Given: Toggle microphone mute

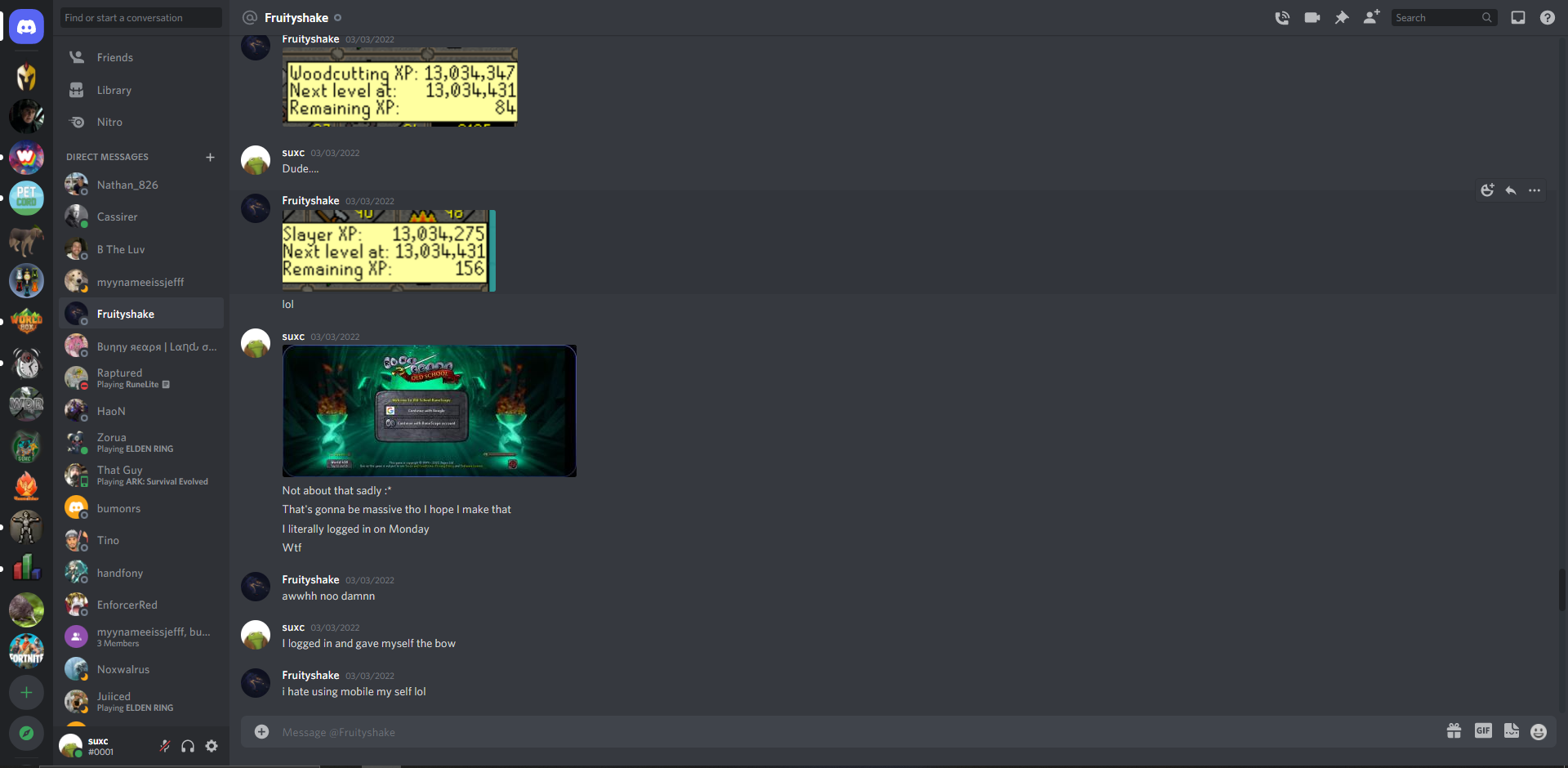Looking at the screenshot, I should 164,746.
